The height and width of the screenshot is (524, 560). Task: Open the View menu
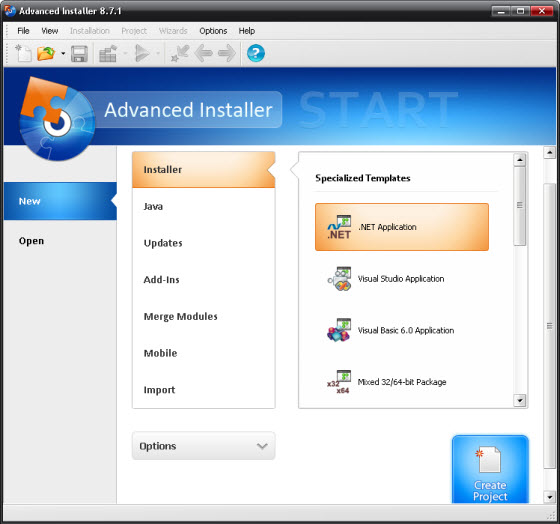tap(50, 31)
